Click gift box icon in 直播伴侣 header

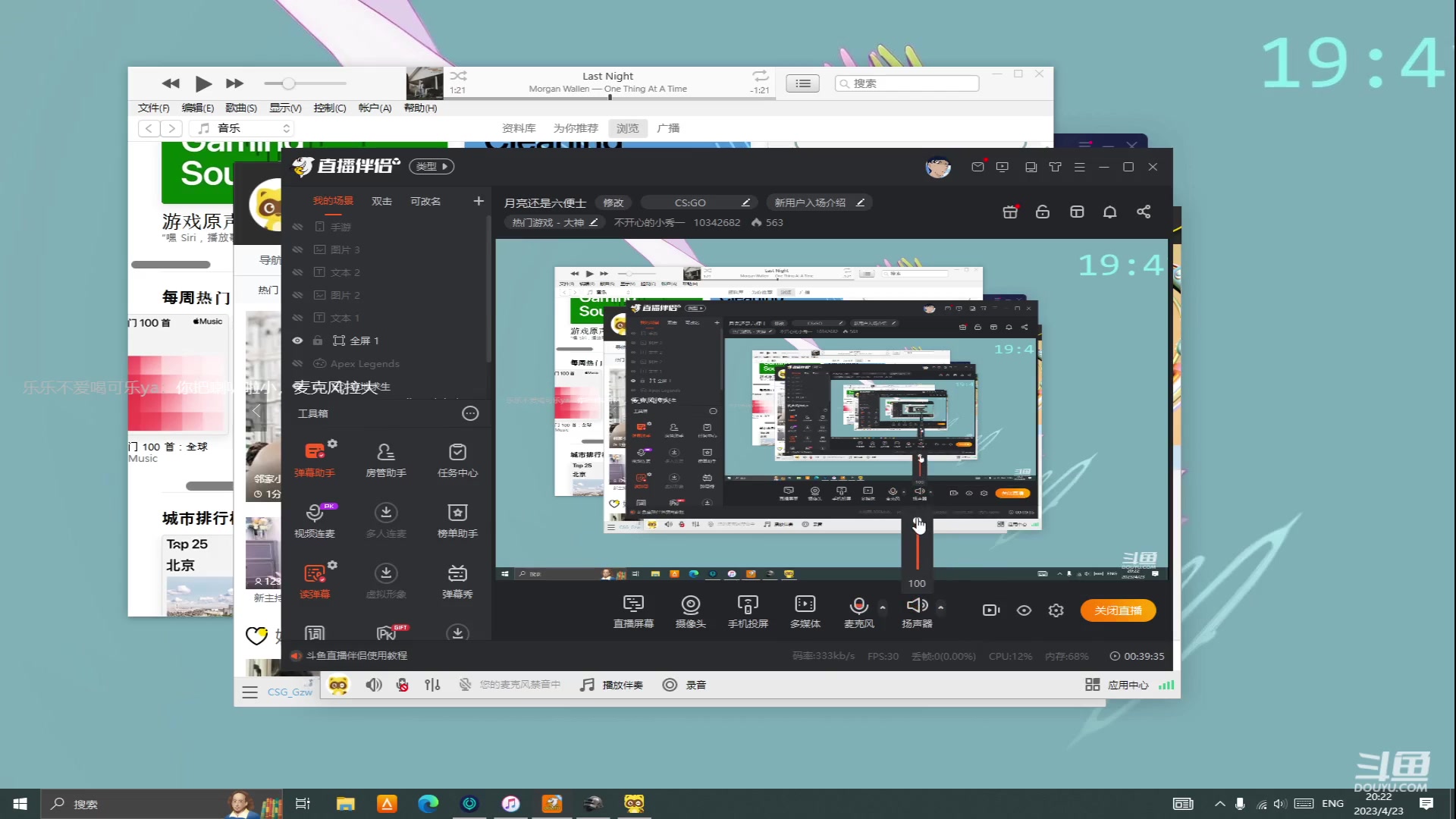tap(1010, 212)
